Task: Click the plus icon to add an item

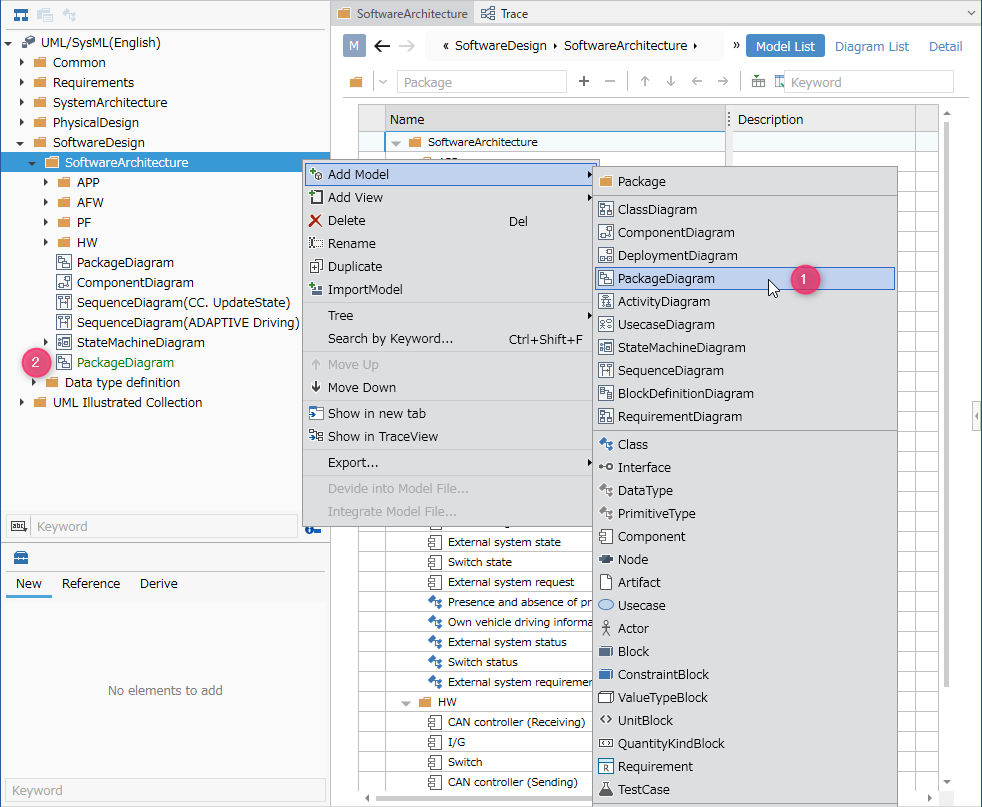Action: point(584,81)
